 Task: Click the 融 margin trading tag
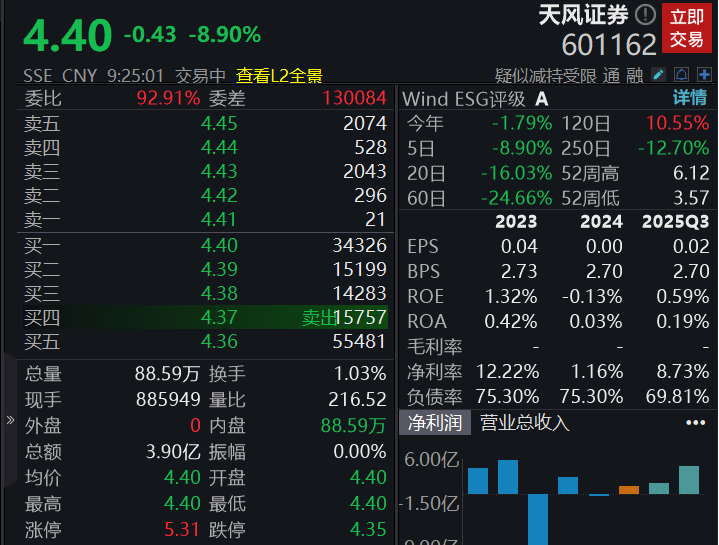635,75
